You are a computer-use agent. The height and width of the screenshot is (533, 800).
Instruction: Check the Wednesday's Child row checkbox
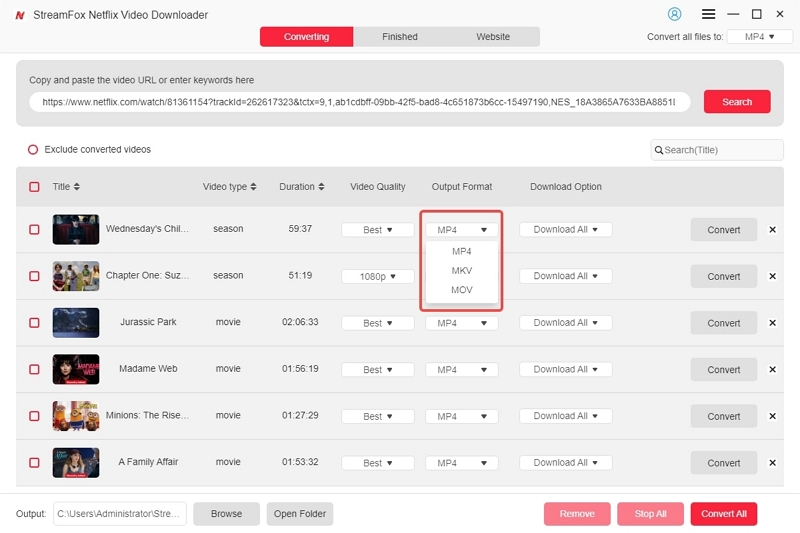pyautogui.click(x=34, y=230)
